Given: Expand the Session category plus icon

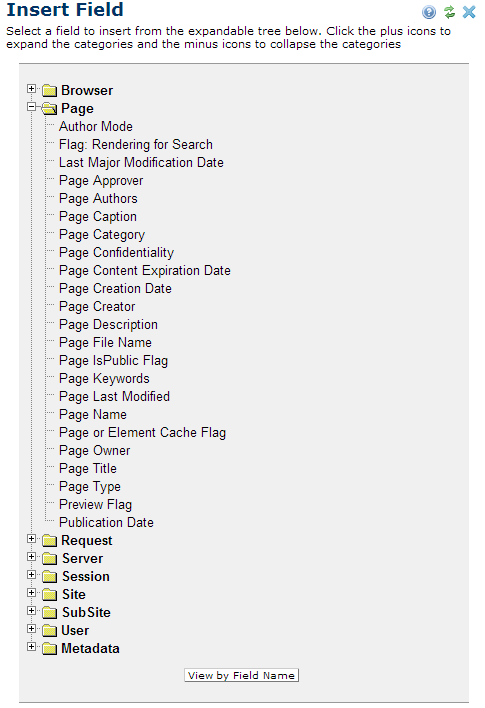Looking at the screenshot, I should 31,575.
